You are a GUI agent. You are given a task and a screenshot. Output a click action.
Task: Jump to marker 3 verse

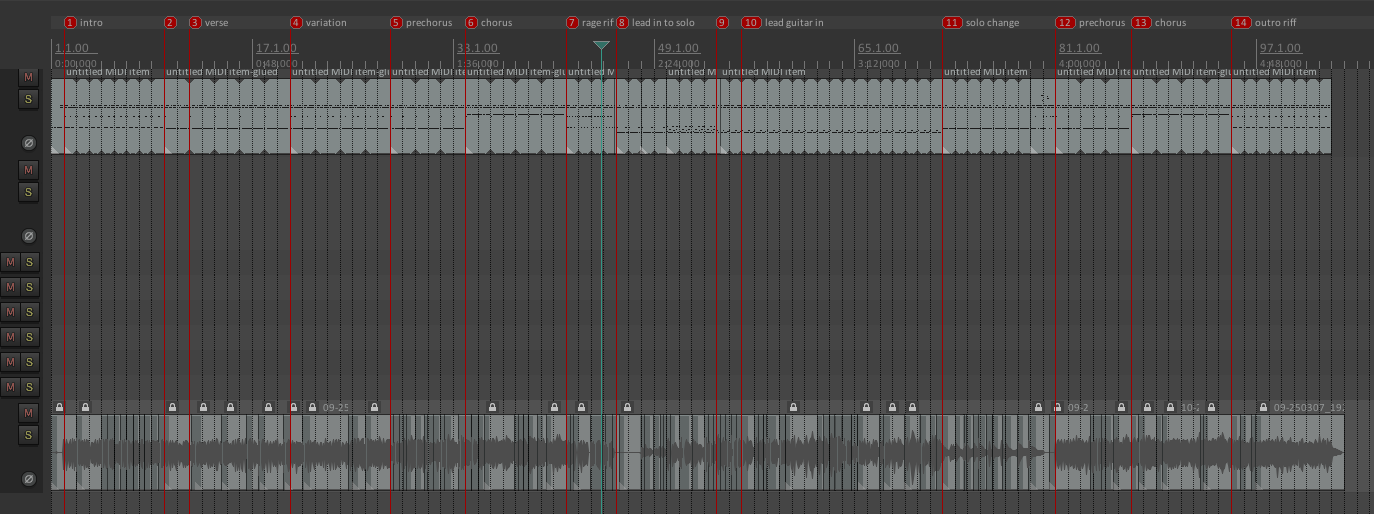[195, 22]
